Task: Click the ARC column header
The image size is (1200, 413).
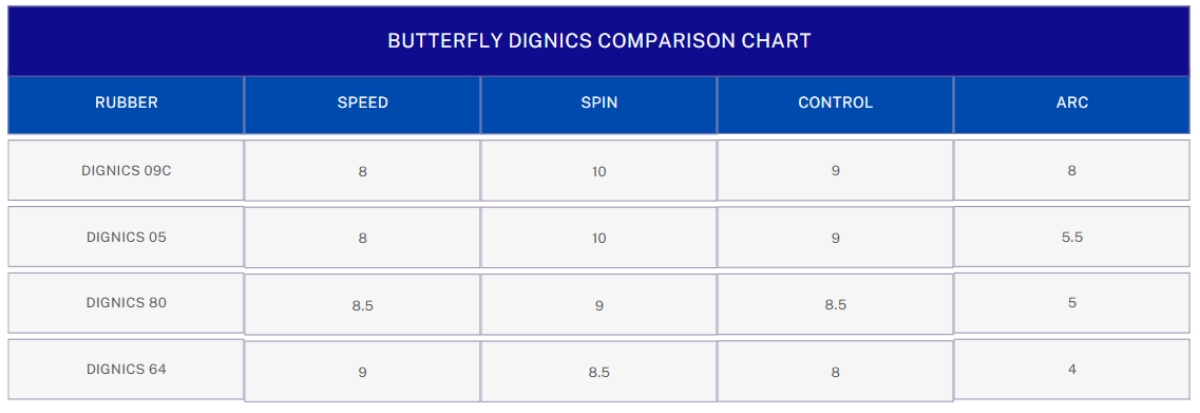Action: (x=1071, y=103)
